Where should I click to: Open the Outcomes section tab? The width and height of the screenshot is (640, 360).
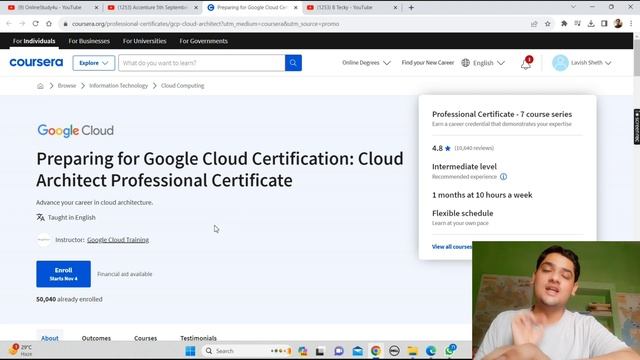click(96, 338)
